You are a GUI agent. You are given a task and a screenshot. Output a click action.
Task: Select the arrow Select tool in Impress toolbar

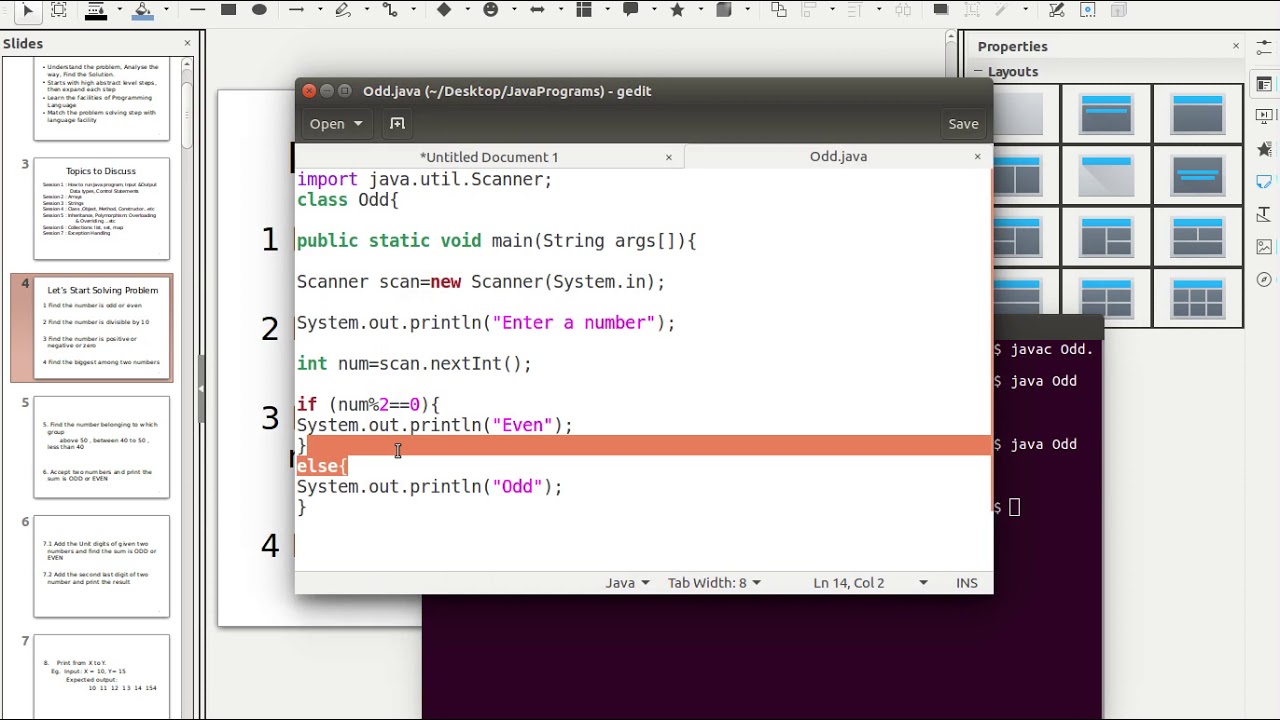27,10
